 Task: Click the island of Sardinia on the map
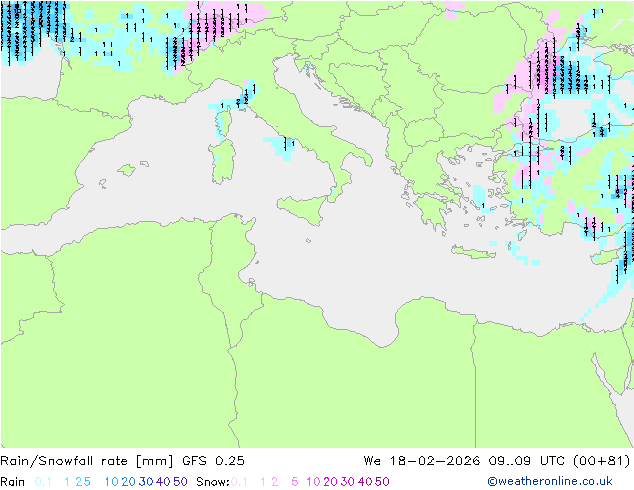pos(223,162)
